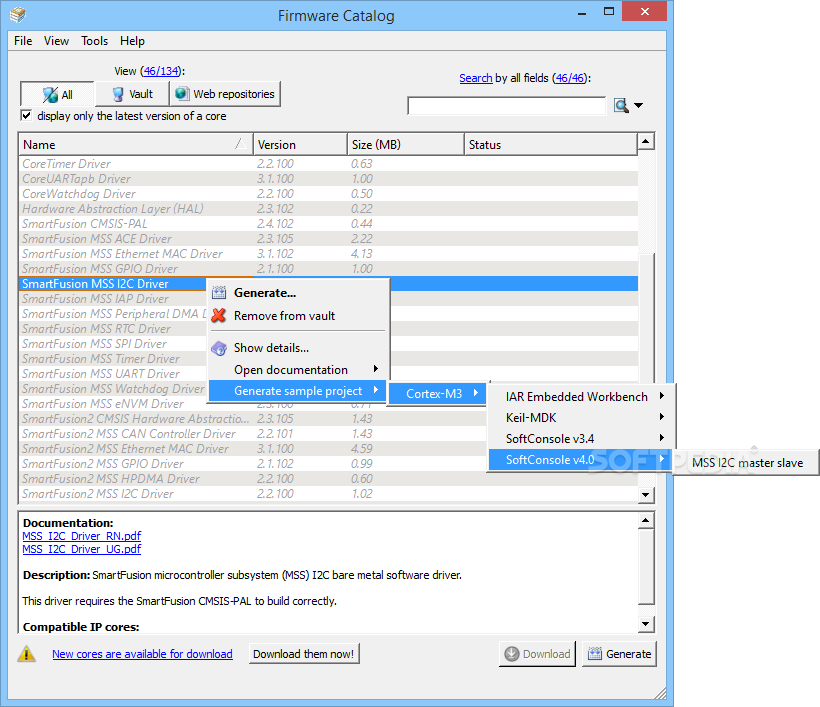The width and height of the screenshot is (820, 707).
Task: Open the Help menu
Action: coord(132,41)
